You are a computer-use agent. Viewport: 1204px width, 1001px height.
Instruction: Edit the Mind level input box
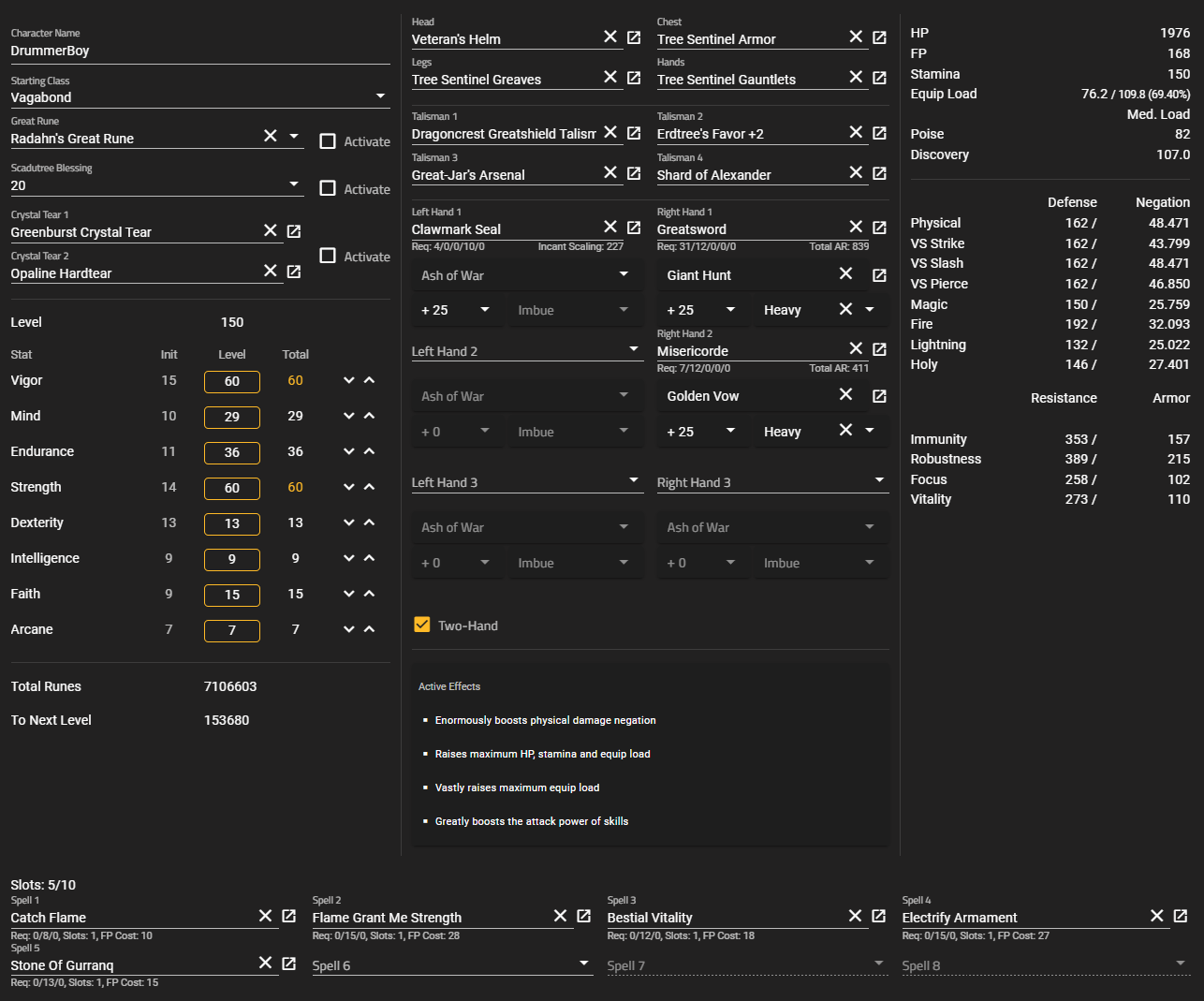pos(232,417)
